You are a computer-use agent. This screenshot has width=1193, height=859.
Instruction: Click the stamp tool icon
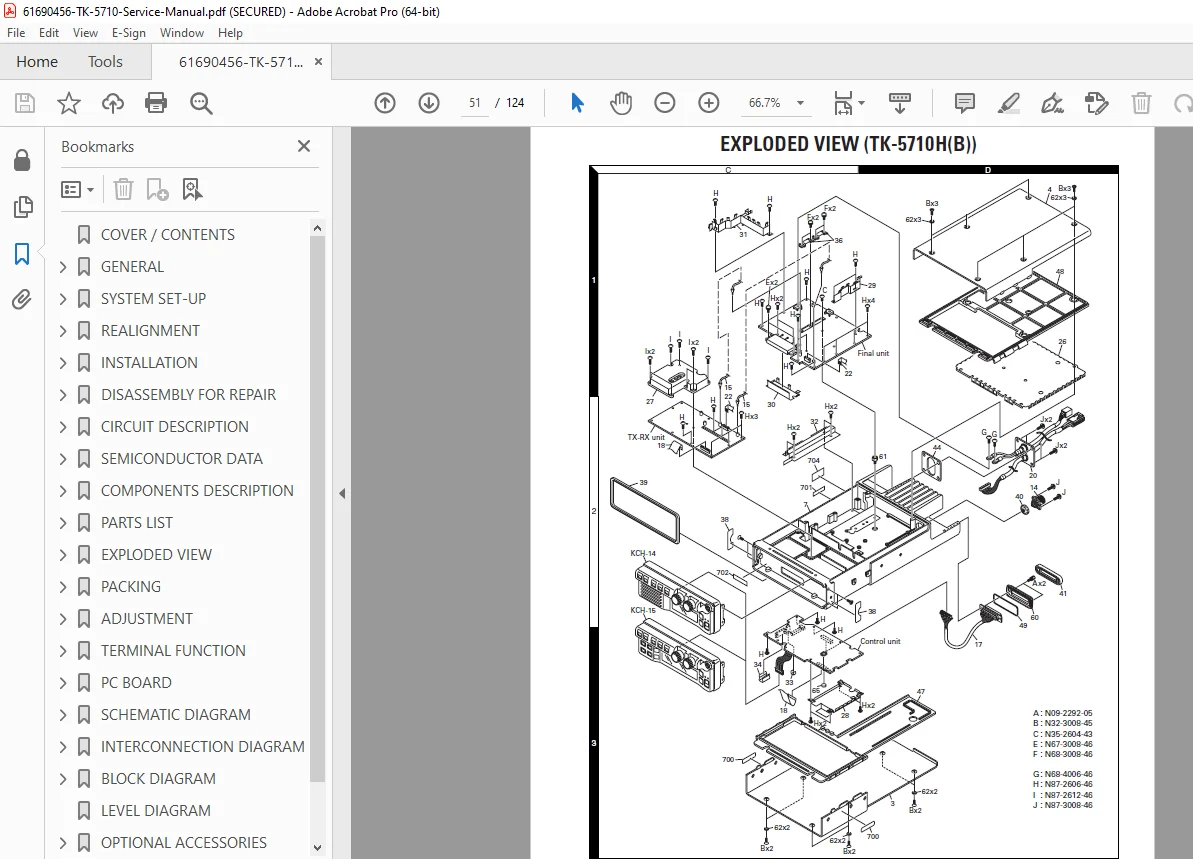coord(1096,103)
